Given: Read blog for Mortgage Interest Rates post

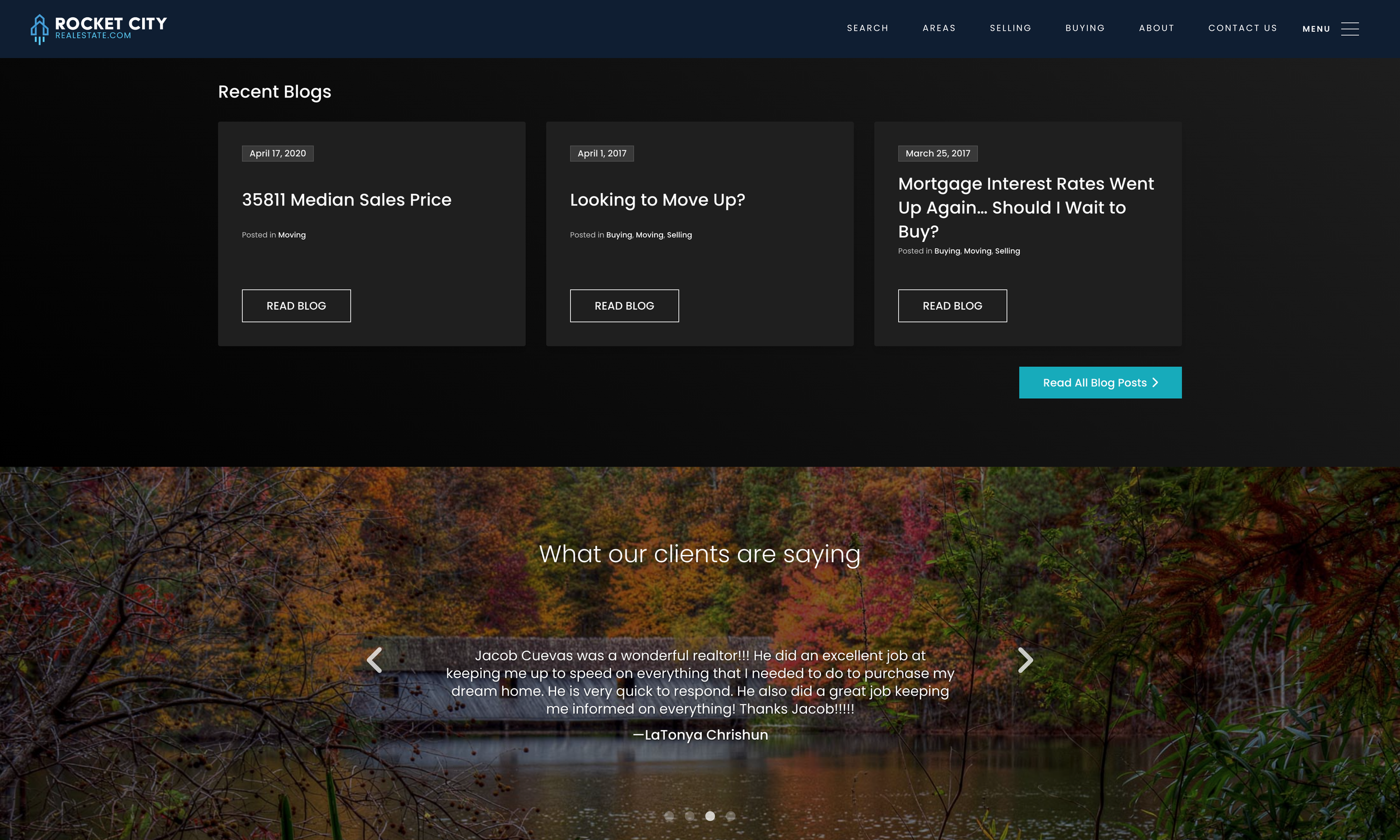Looking at the screenshot, I should point(953,306).
